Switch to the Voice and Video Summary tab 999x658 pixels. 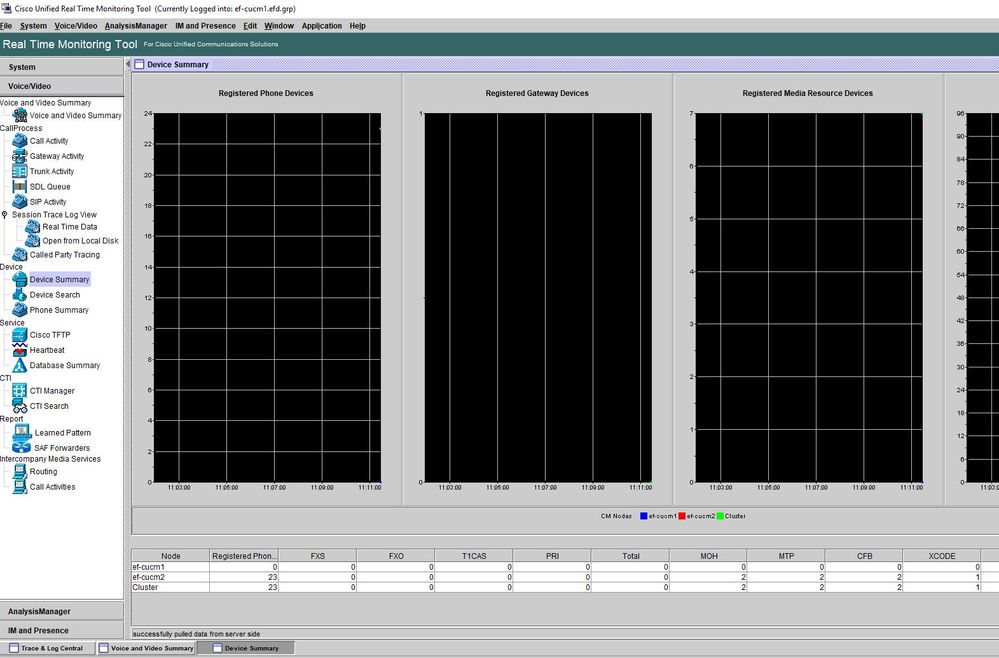click(146, 648)
